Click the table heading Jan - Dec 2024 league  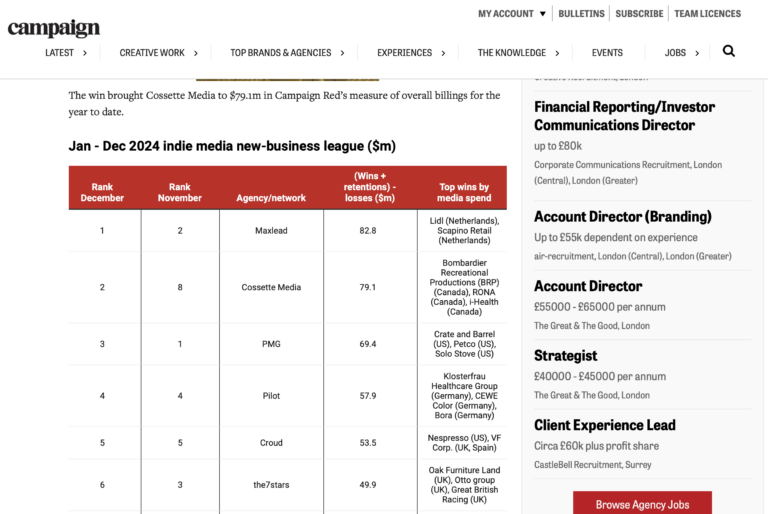tap(232, 146)
